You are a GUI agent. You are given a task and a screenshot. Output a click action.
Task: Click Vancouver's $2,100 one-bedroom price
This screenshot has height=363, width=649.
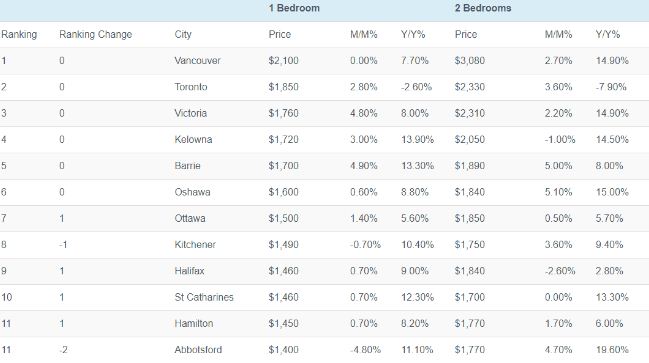pyautogui.click(x=284, y=61)
